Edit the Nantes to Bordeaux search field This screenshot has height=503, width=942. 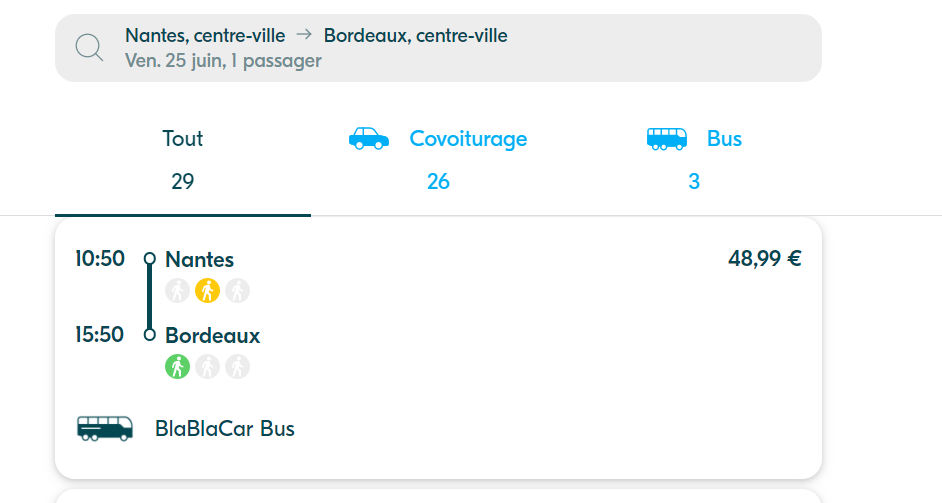click(438, 48)
